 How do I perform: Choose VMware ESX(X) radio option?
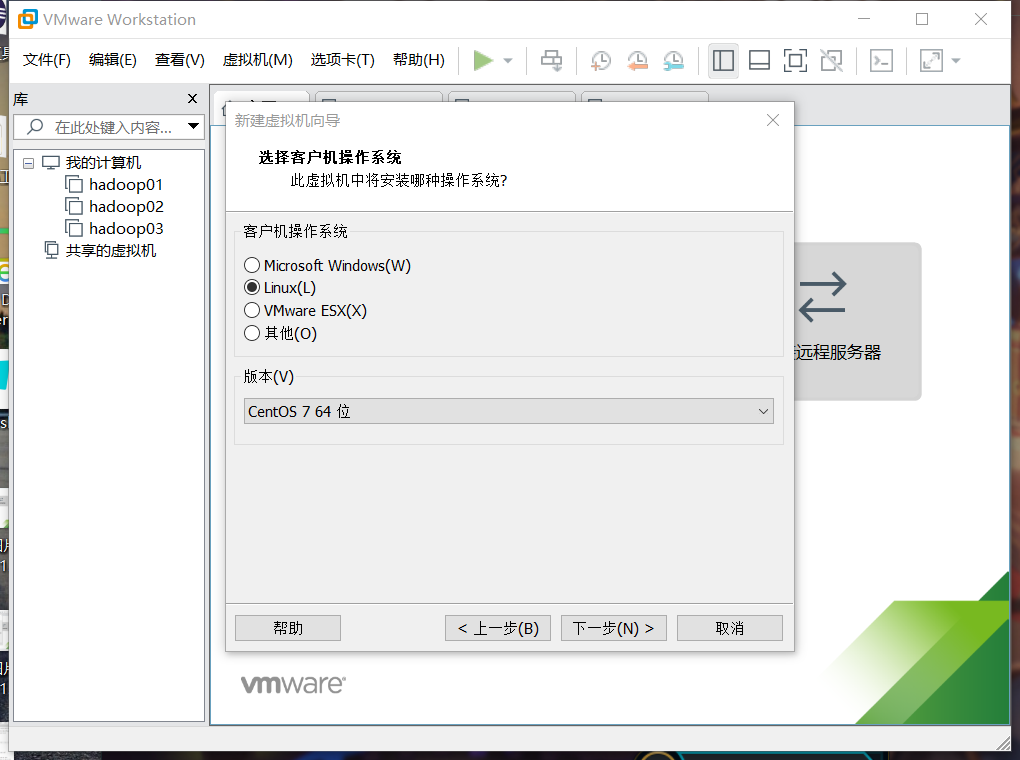point(305,310)
